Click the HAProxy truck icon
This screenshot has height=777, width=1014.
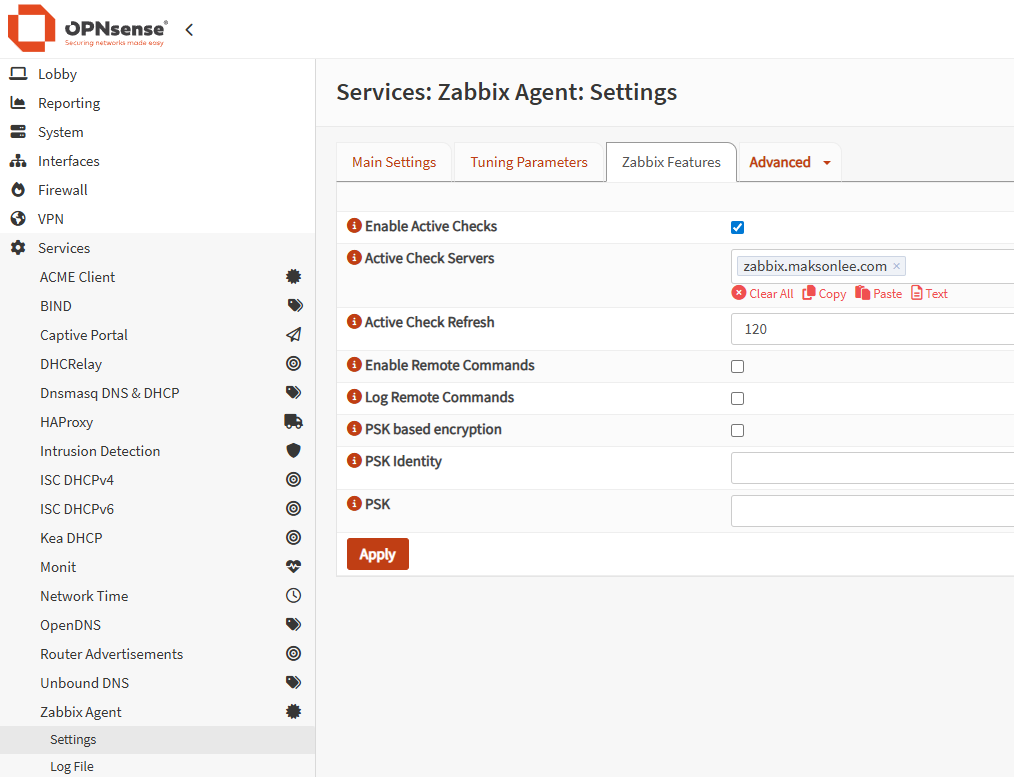[294, 421]
